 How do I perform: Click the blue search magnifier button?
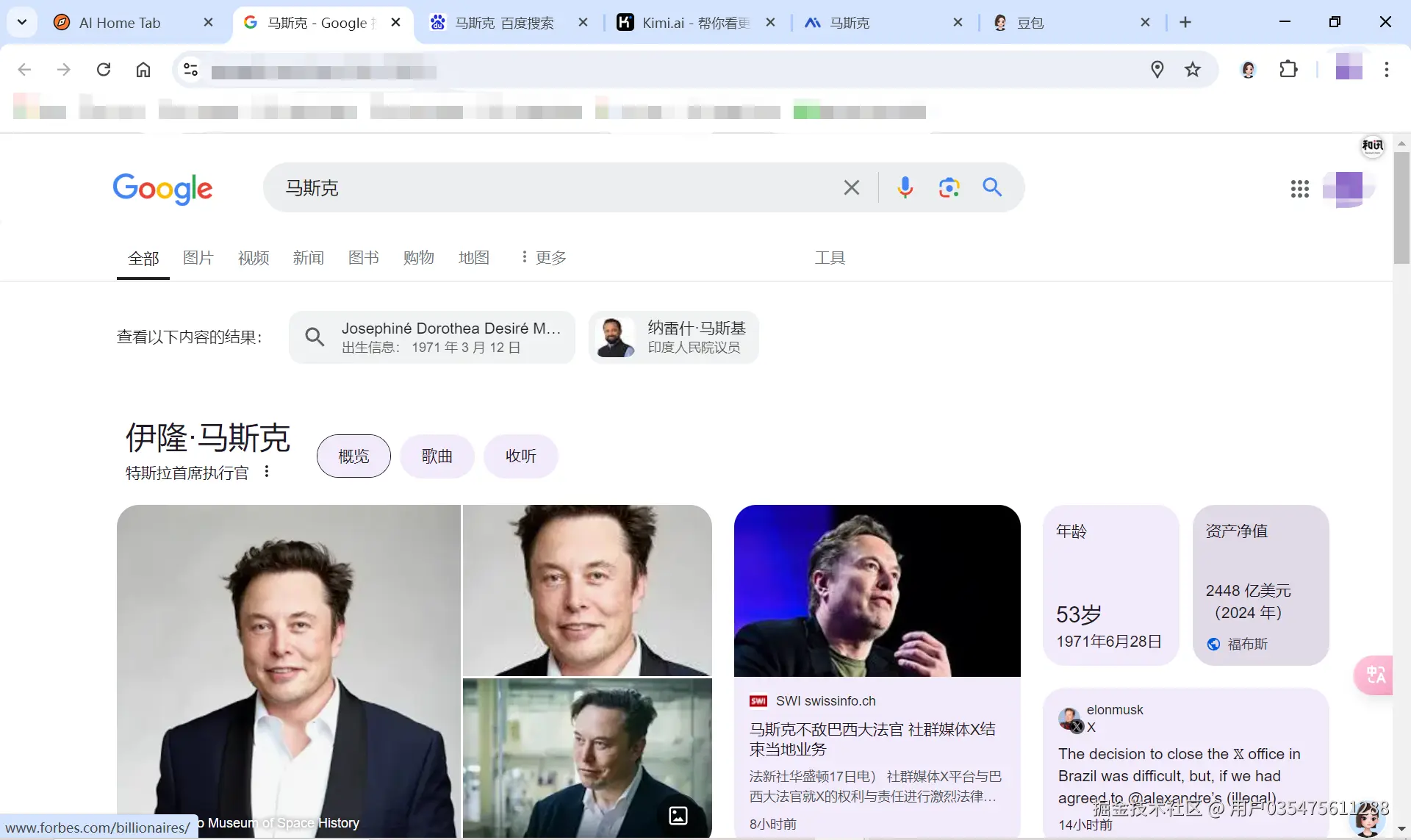(992, 187)
